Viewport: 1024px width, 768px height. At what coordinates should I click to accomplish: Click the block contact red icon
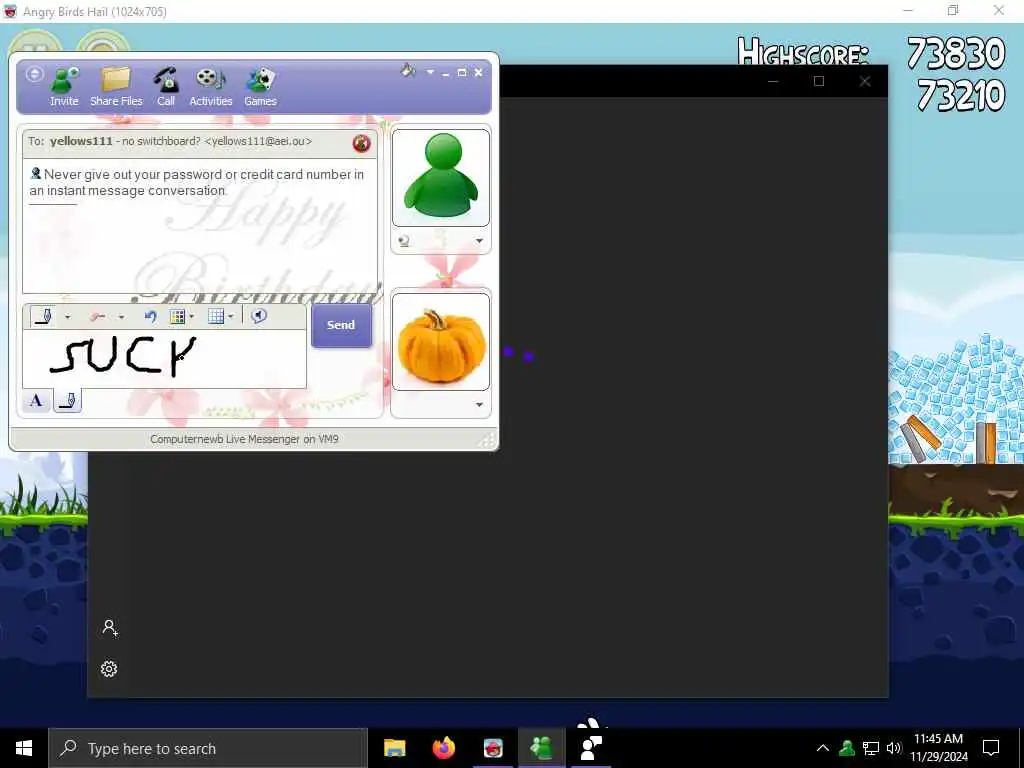(361, 143)
